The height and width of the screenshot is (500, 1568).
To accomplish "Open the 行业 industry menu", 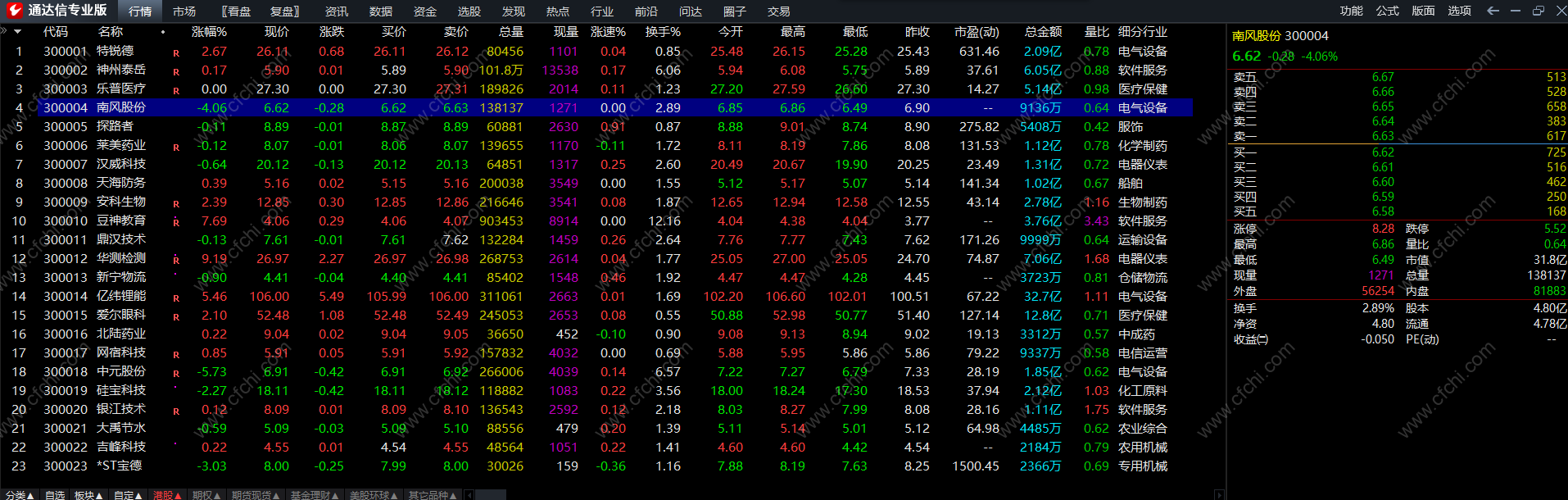I will (x=602, y=11).
